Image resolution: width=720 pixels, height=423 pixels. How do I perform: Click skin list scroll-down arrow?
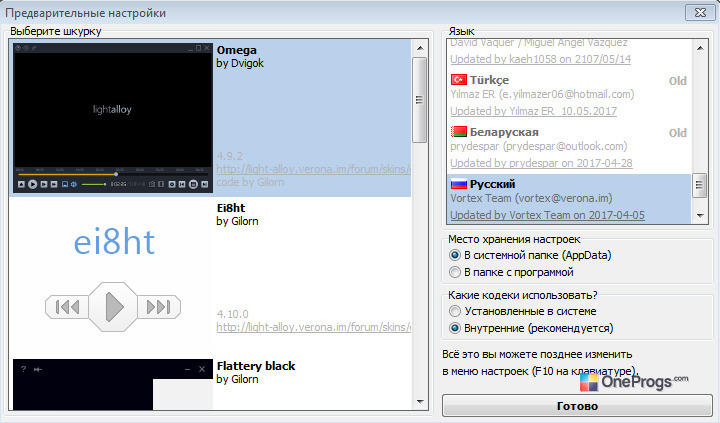coord(420,401)
